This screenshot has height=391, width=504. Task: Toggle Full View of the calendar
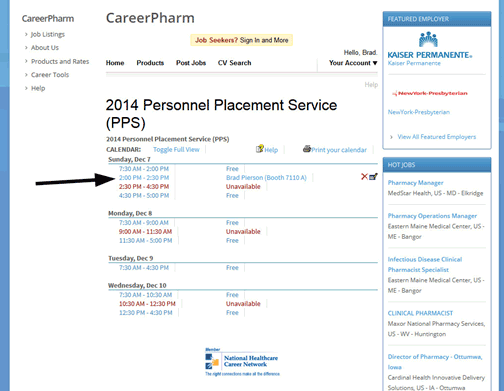[176, 150]
